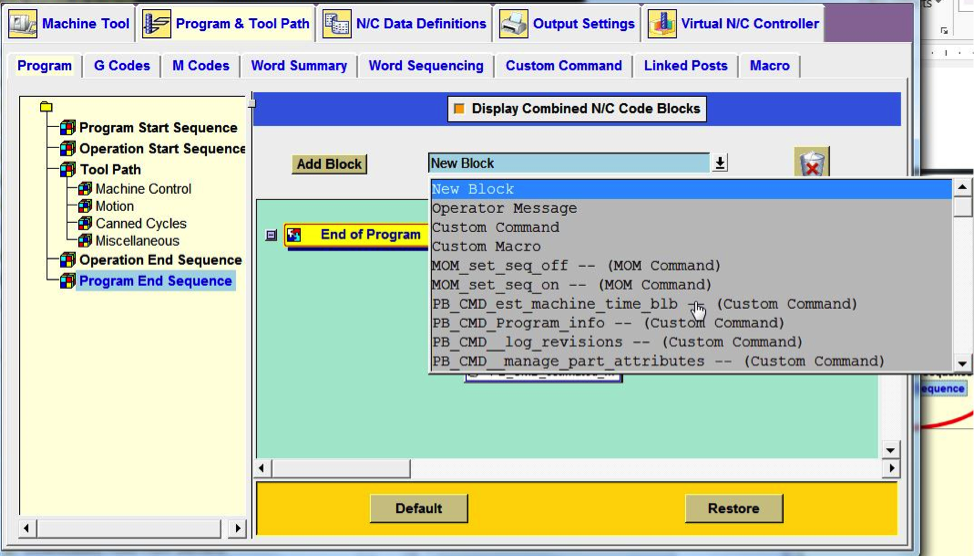Collapse the End of Program event

point(271,235)
